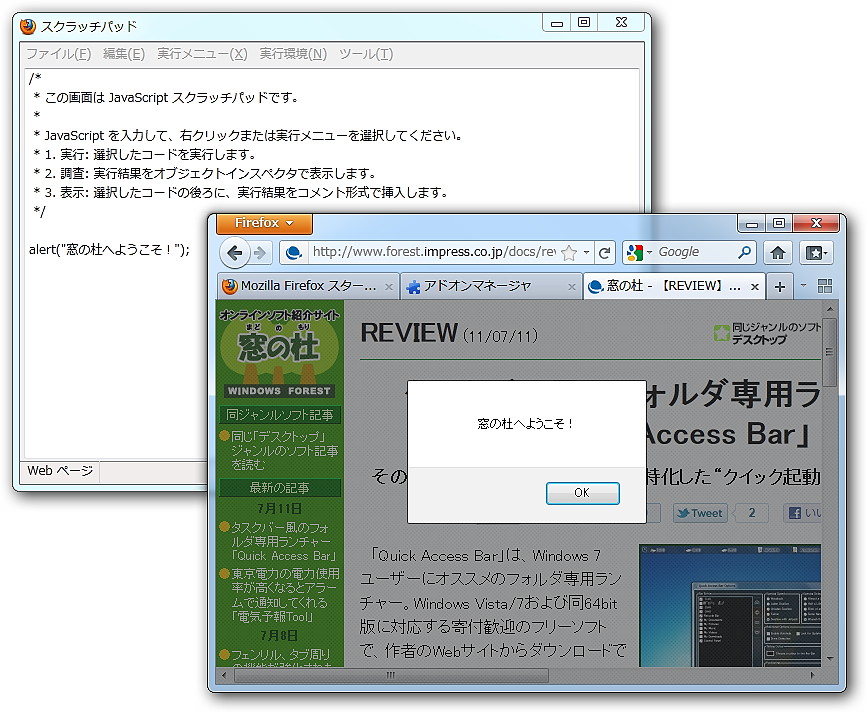This screenshot has height=713, width=867.
Task: Click the Tweet button on the article
Action: [699, 512]
